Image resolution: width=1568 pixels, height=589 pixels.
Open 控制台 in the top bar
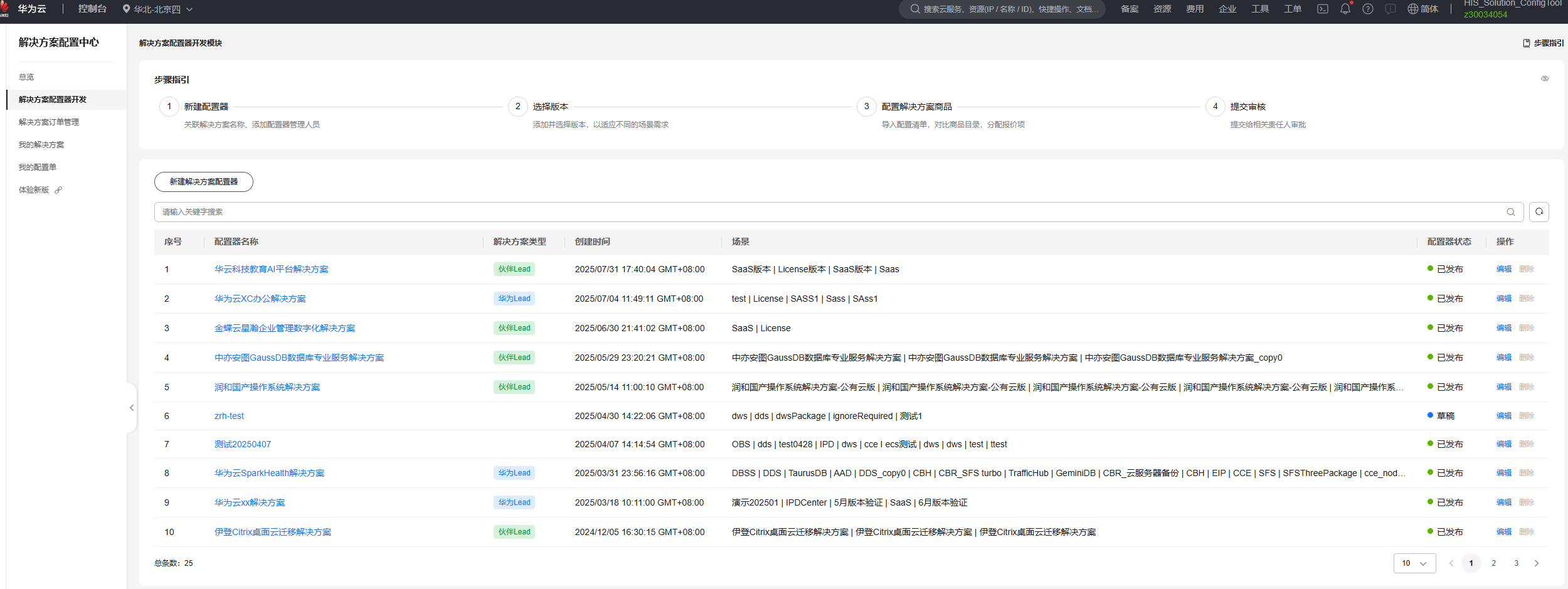[x=92, y=9]
